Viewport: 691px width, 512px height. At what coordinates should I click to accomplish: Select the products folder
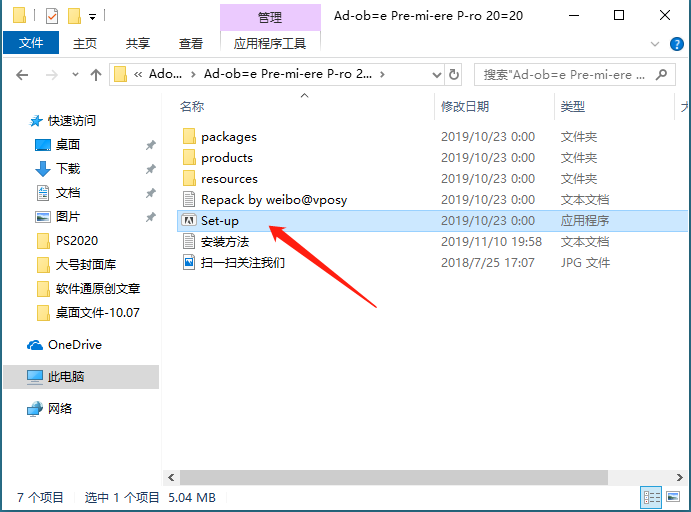pyautogui.click(x=227, y=158)
